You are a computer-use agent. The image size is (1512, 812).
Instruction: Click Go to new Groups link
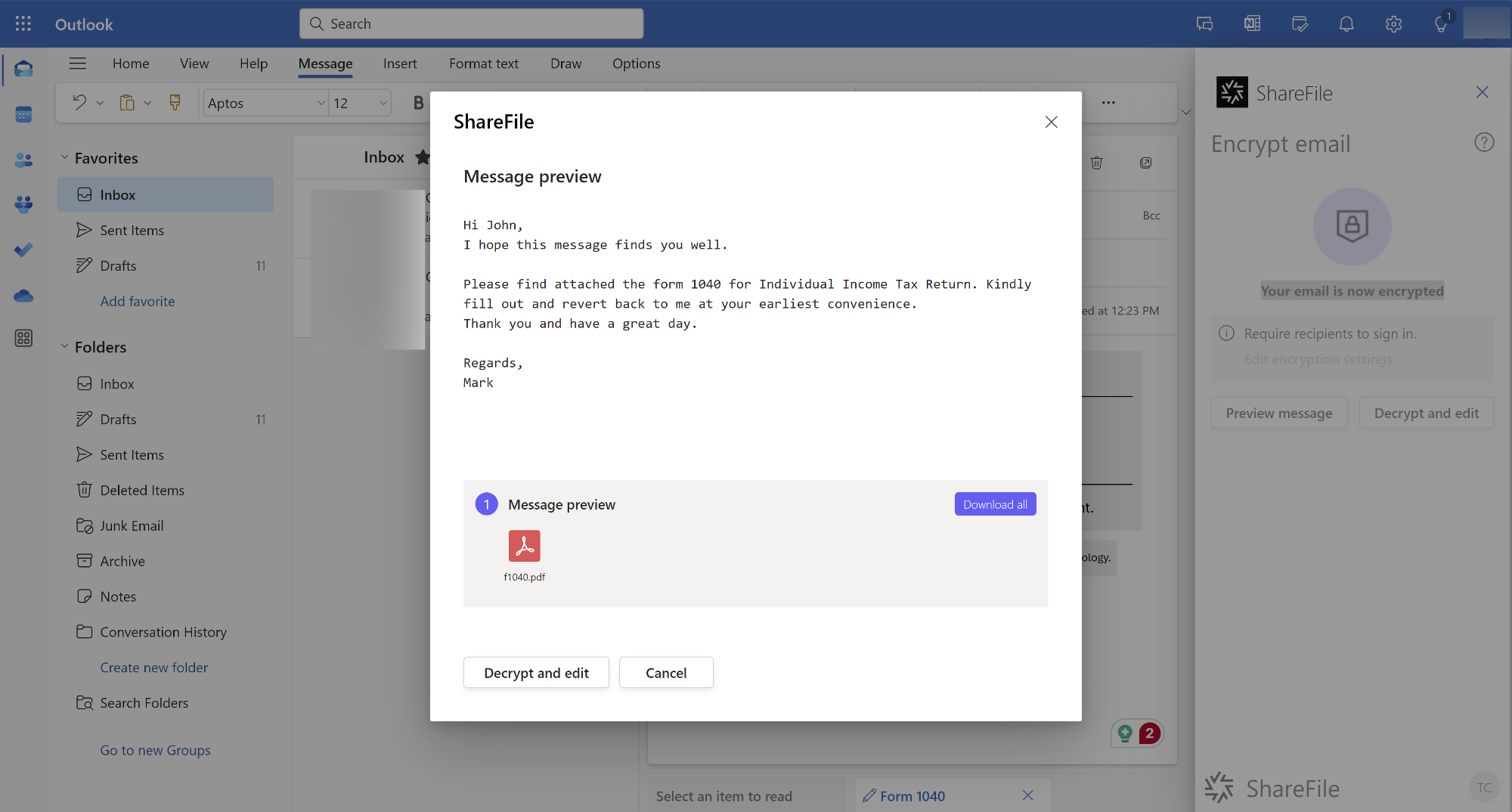coord(156,750)
